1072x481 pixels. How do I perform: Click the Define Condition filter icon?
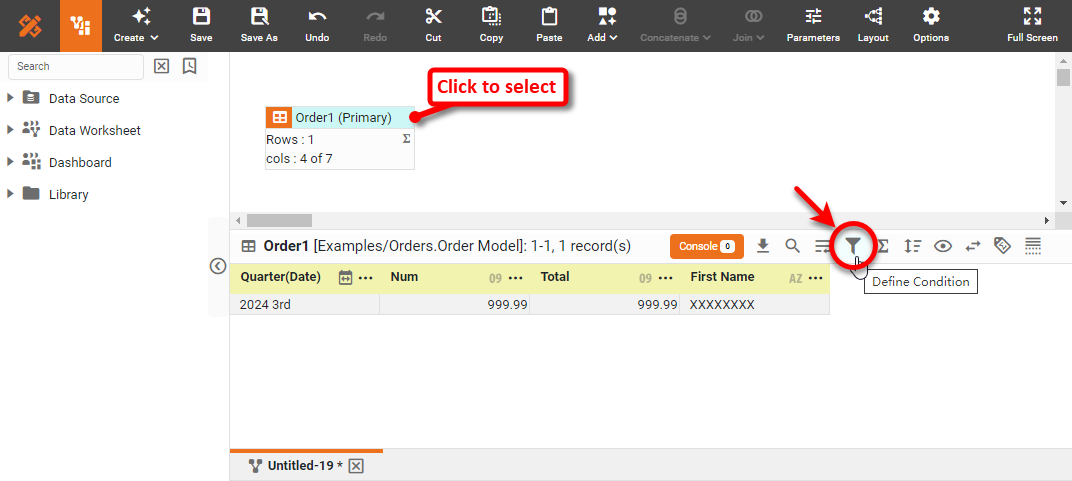[x=852, y=245]
